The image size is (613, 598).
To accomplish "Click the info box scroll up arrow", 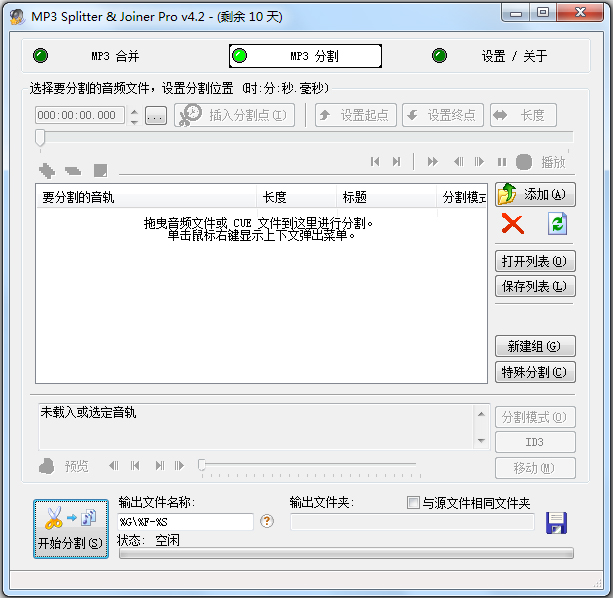I will click(x=481, y=414).
